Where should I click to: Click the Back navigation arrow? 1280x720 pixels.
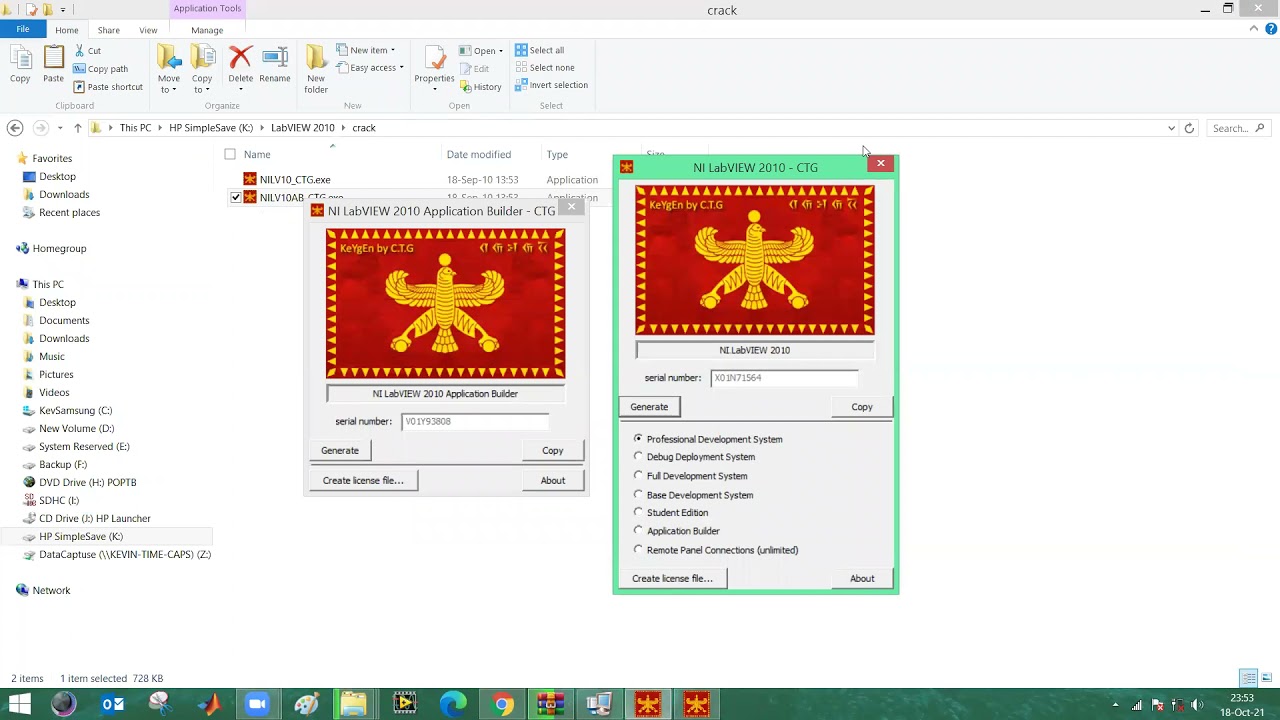click(x=14, y=128)
